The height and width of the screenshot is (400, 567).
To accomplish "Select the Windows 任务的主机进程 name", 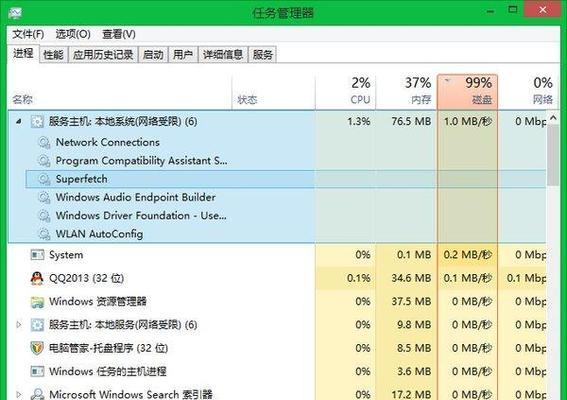I will click(x=108, y=371).
